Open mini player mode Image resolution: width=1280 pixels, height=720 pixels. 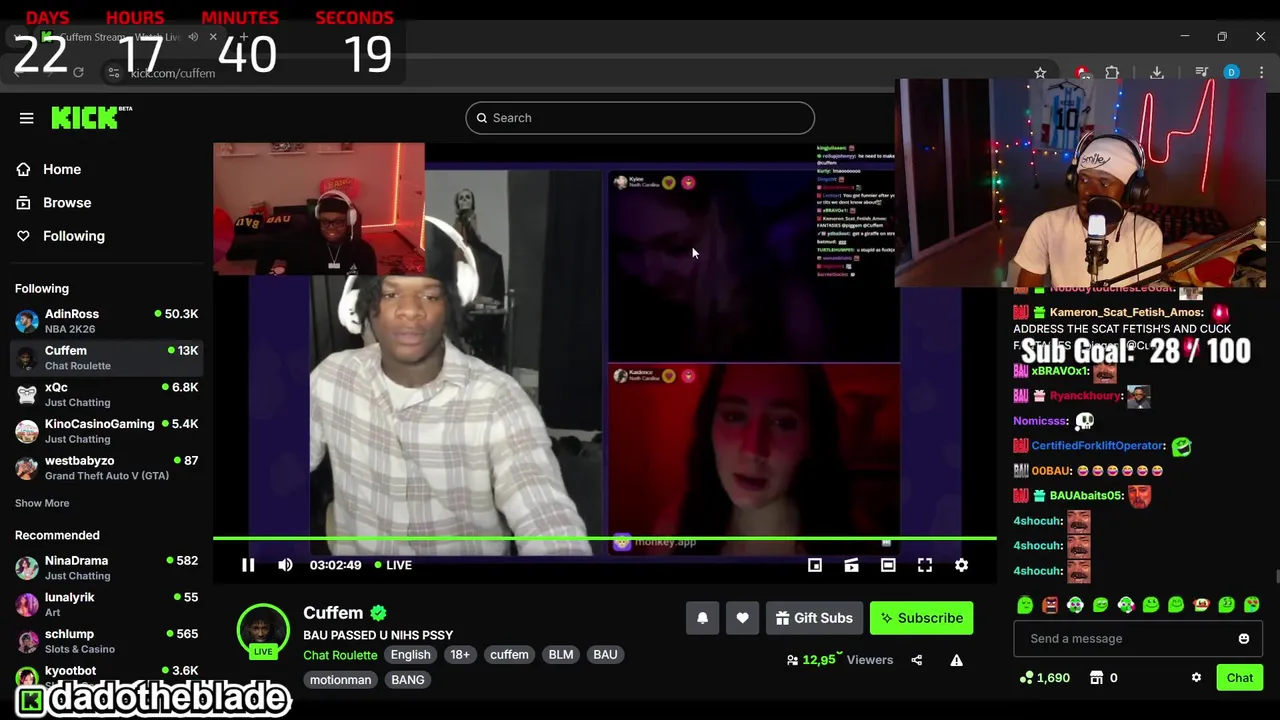click(815, 566)
